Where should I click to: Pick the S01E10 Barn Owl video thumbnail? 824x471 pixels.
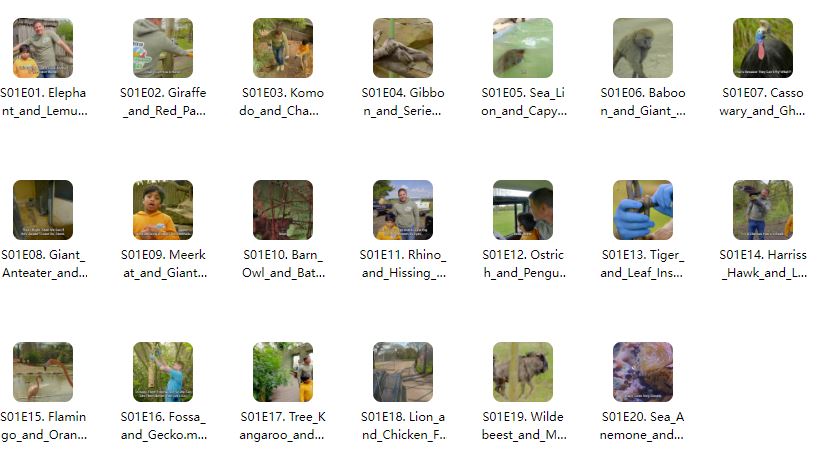(283, 210)
